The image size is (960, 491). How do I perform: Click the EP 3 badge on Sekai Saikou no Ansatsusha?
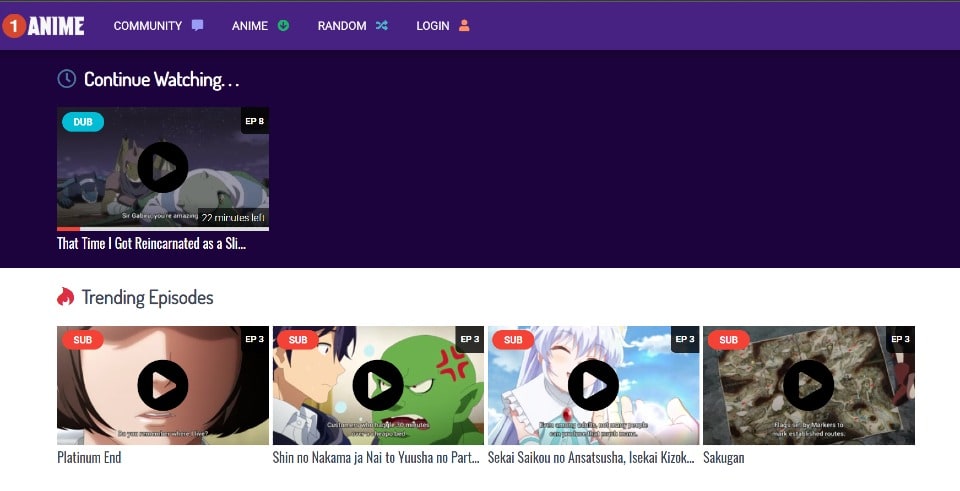(685, 339)
